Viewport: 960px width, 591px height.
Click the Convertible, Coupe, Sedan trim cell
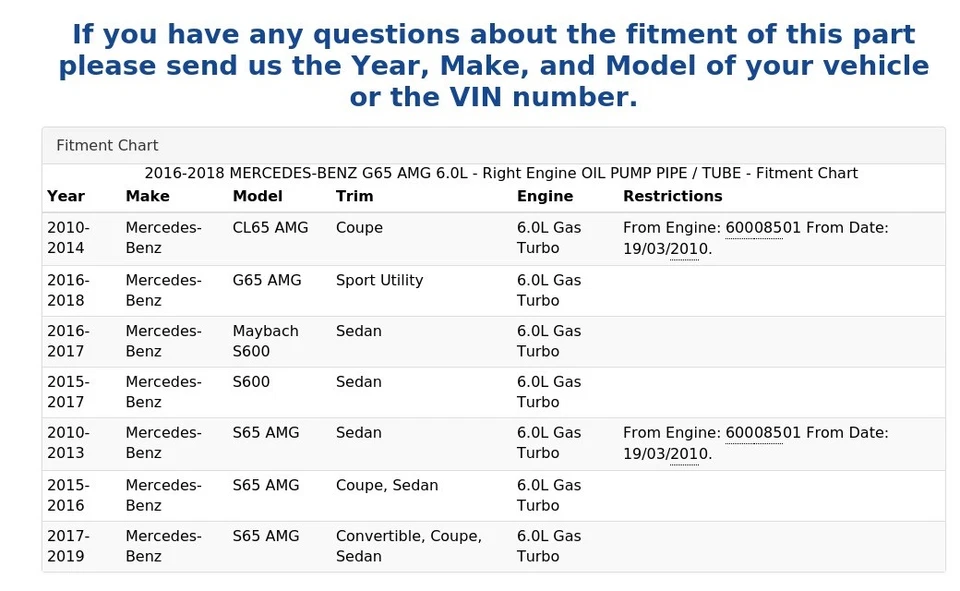(x=408, y=546)
